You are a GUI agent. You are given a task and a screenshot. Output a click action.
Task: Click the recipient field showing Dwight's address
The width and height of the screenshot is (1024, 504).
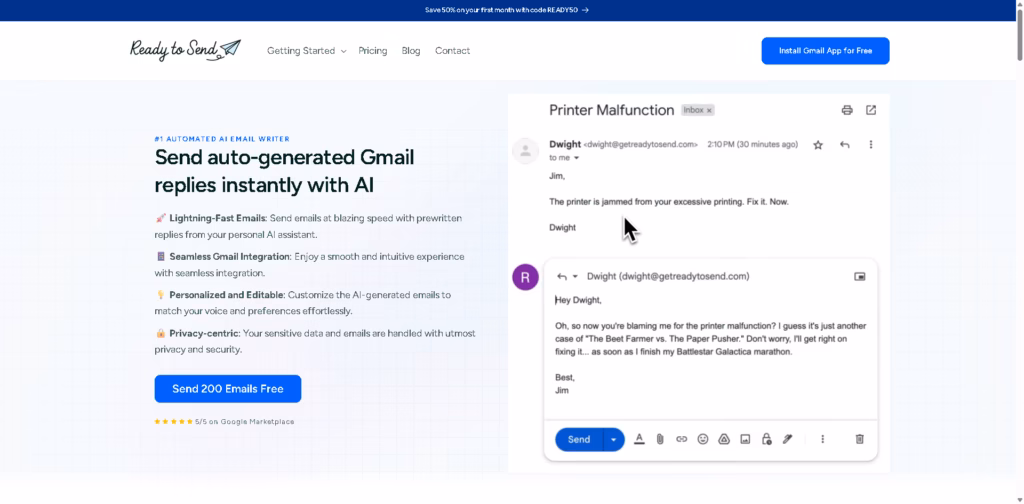tap(668, 277)
